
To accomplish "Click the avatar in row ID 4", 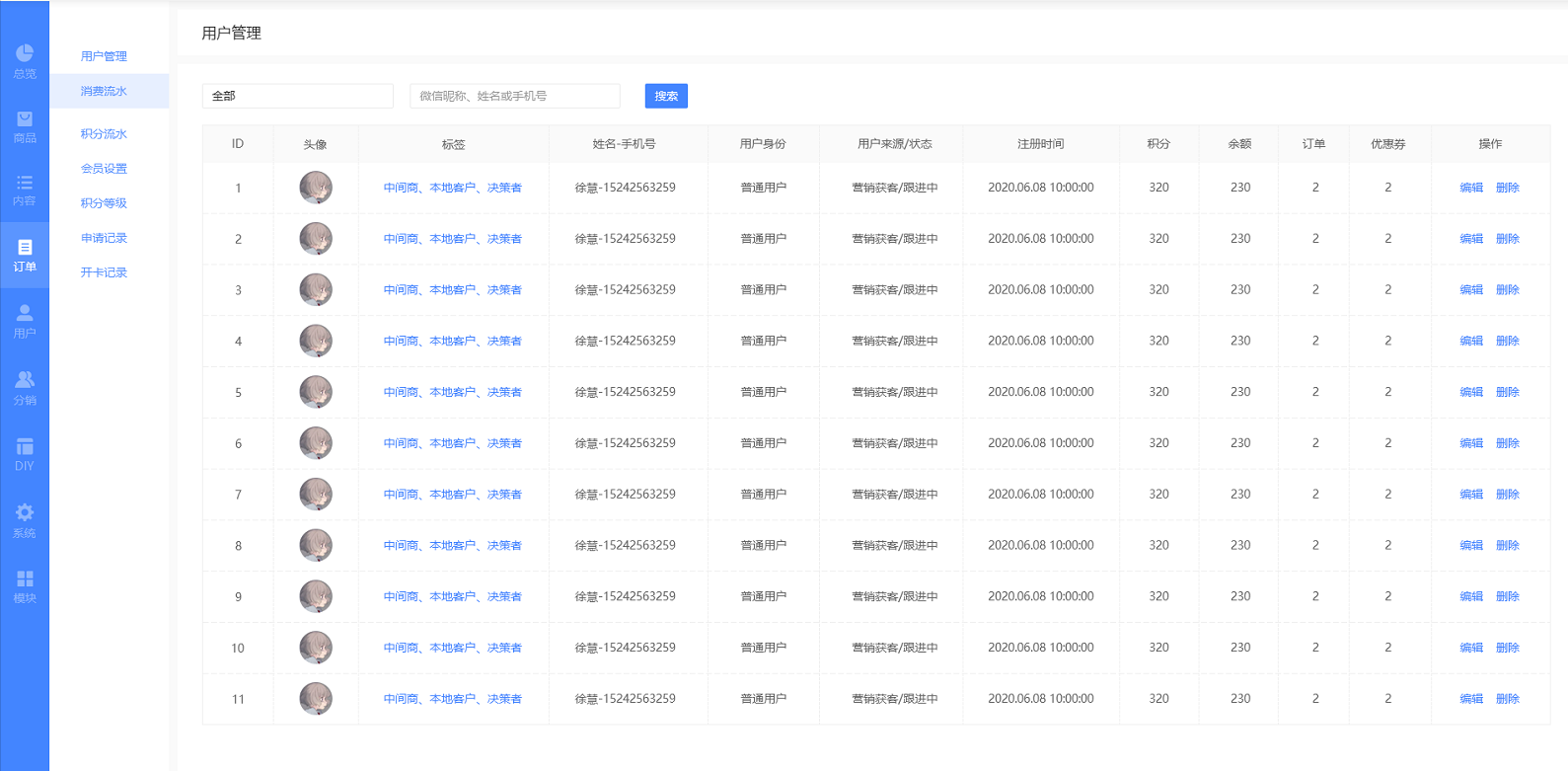I will click(316, 341).
